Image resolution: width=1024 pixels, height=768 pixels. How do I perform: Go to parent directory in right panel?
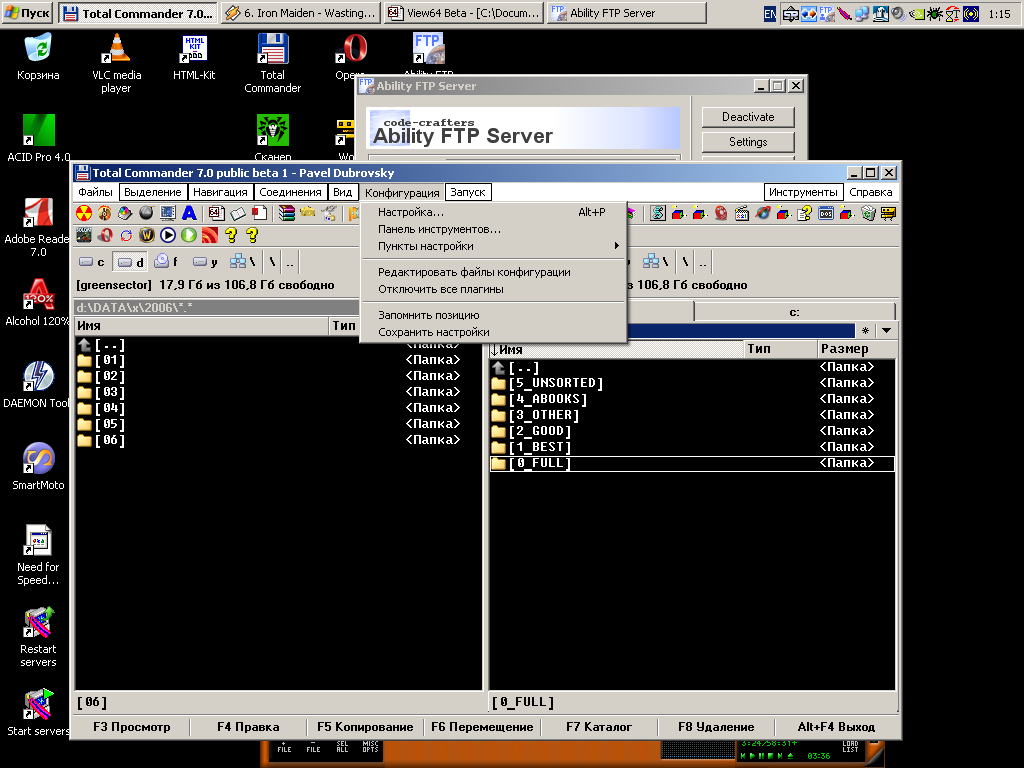pos(703,263)
